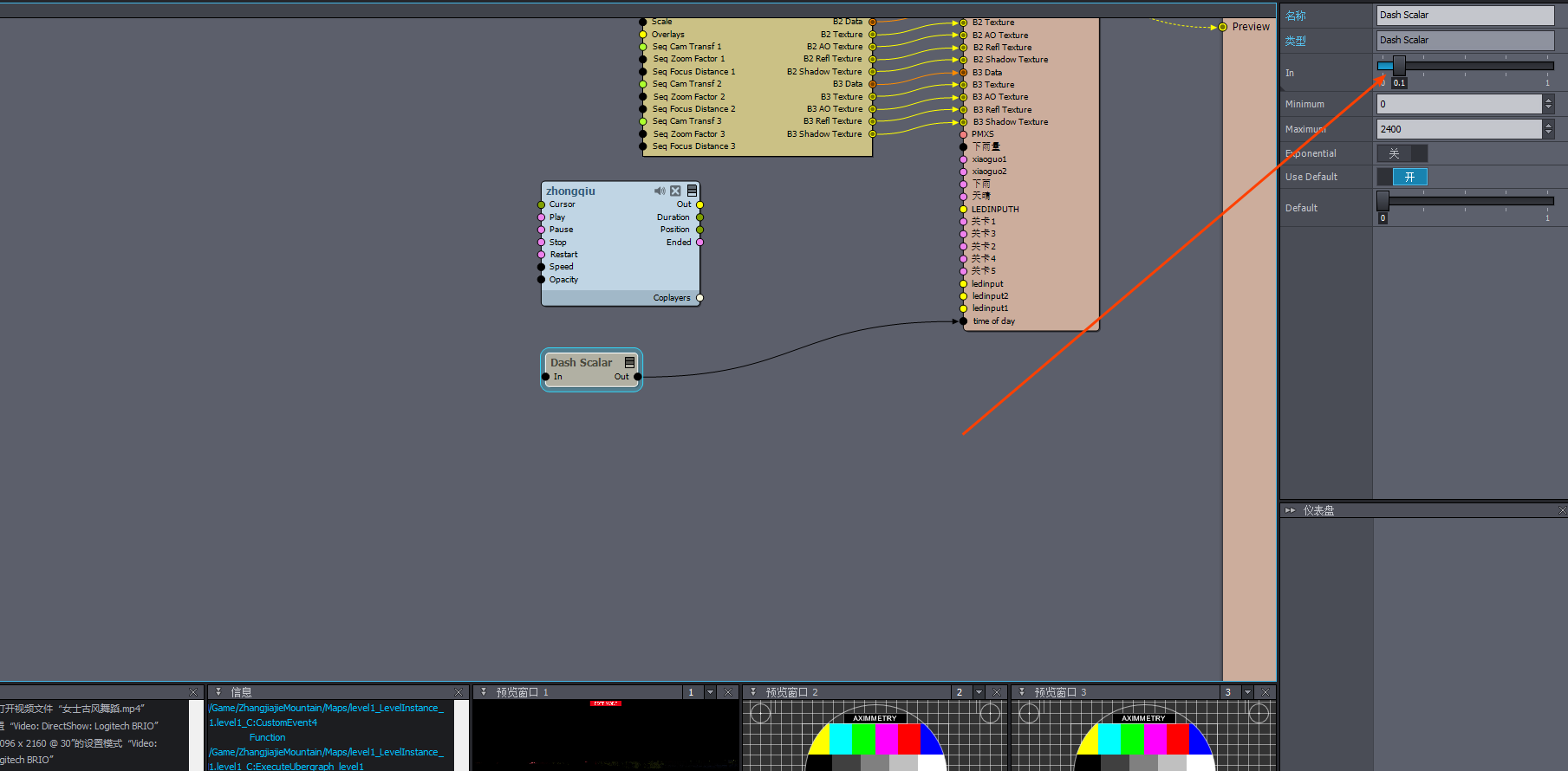Viewport: 1568px width, 771px height.
Task: Edit the Maximum value field
Action: coord(1460,129)
